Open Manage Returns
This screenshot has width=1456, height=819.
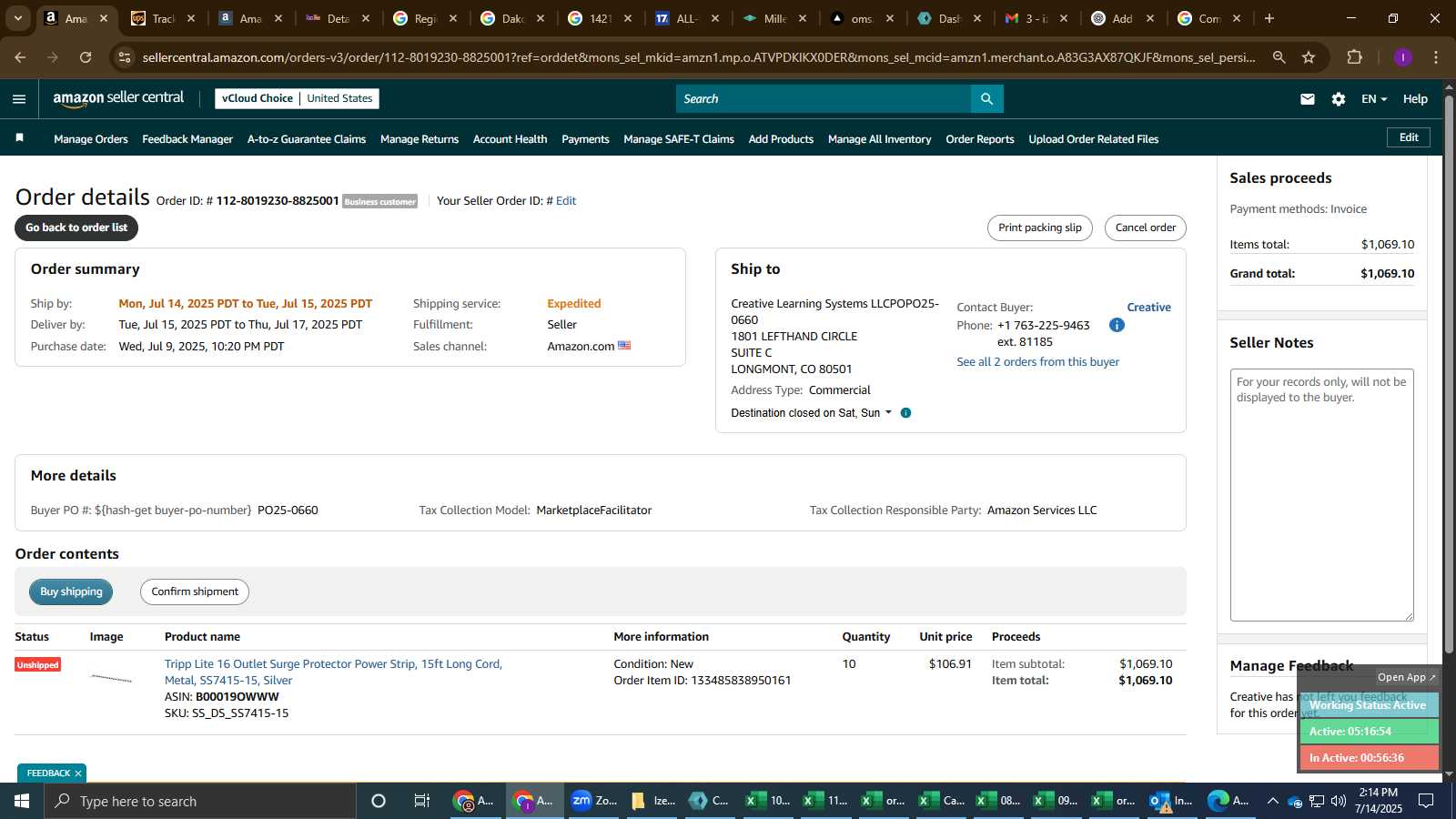point(420,139)
